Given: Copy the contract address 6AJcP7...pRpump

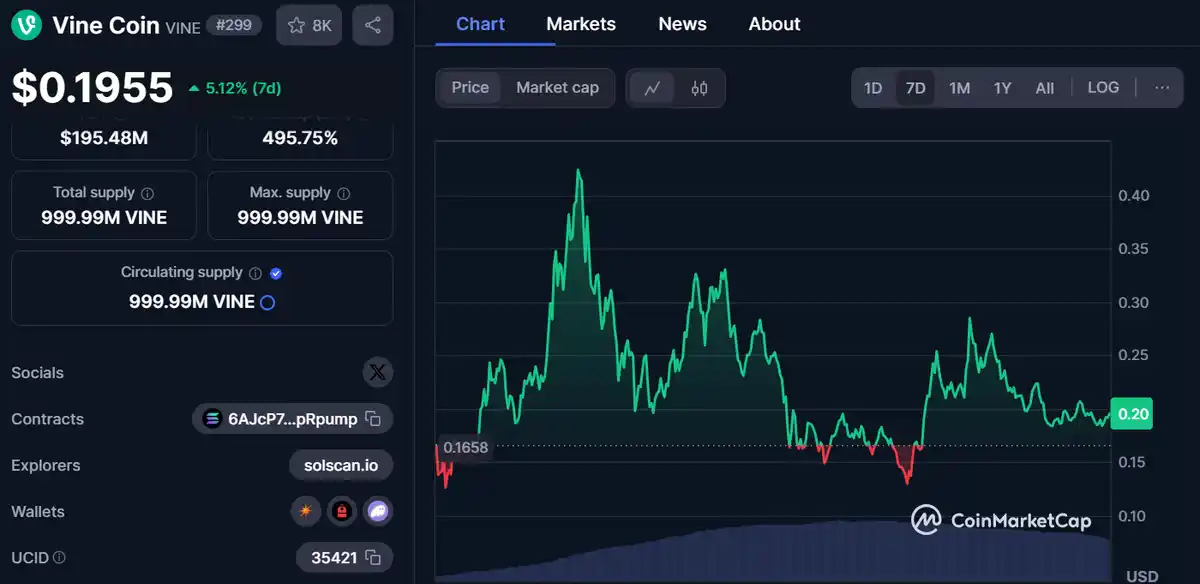Looking at the screenshot, I should pyautogui.click(x=373, y=419).
